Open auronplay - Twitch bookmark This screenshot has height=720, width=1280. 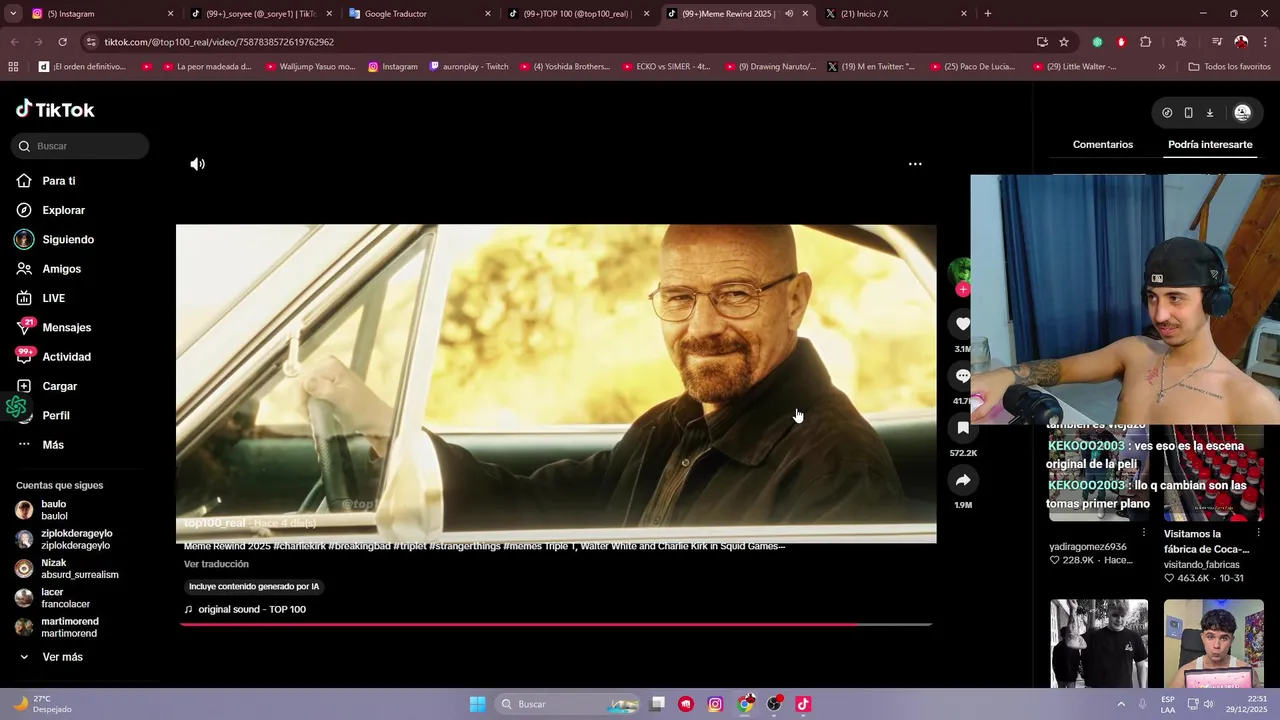point(468,67)
